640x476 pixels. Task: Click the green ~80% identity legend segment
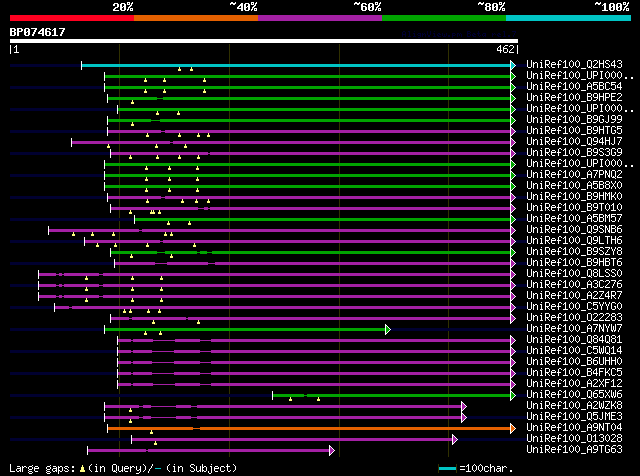point(444,18)
